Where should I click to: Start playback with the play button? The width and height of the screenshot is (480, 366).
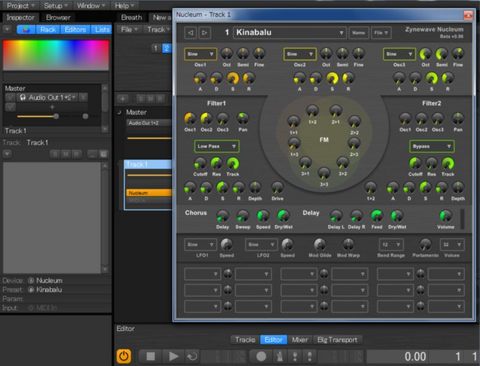173,356
